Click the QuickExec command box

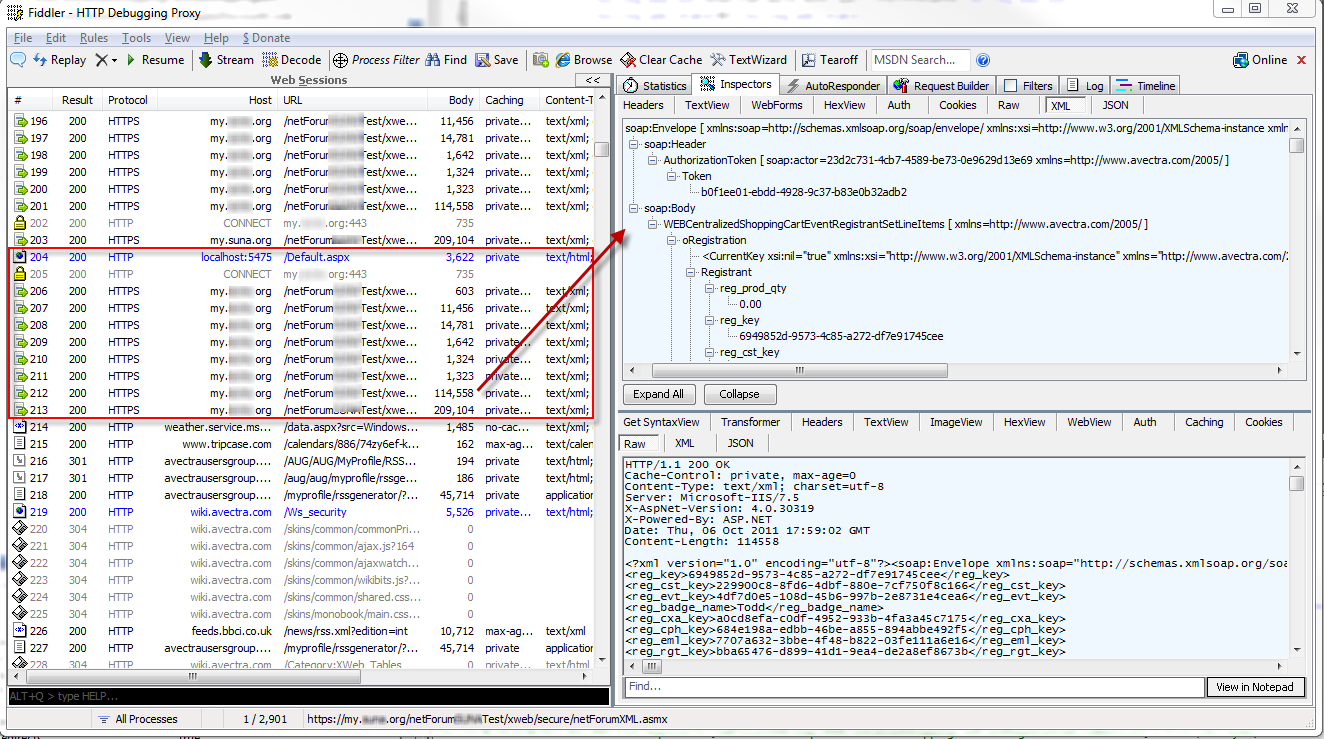pyautogui.click(x=308, y=696)
